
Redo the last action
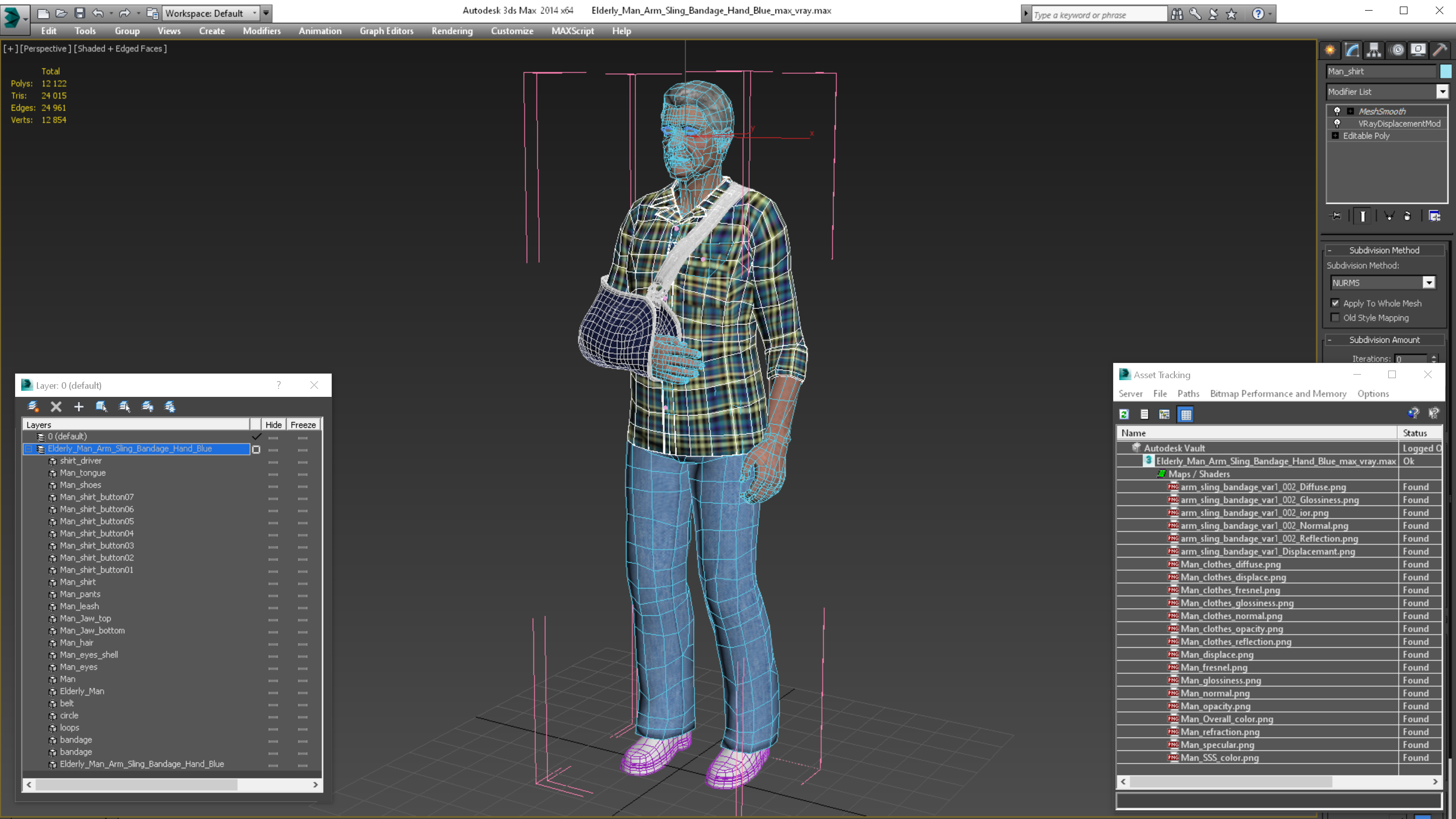point(124,13)
